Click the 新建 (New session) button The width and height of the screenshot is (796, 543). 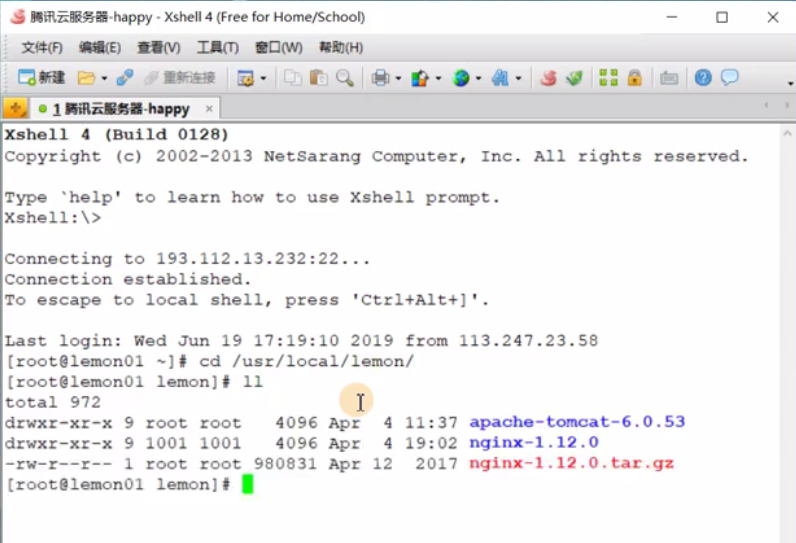click(42, 78)
